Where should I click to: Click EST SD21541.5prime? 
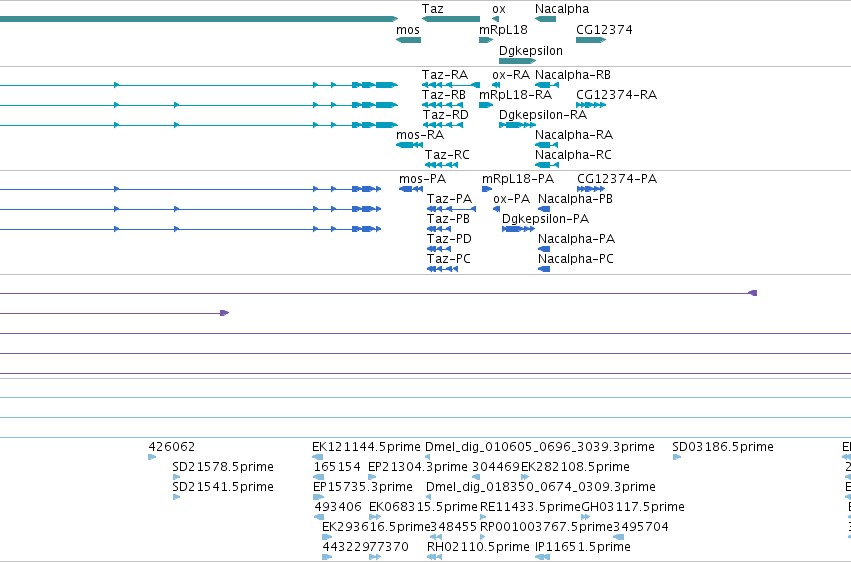coord(223,487)
